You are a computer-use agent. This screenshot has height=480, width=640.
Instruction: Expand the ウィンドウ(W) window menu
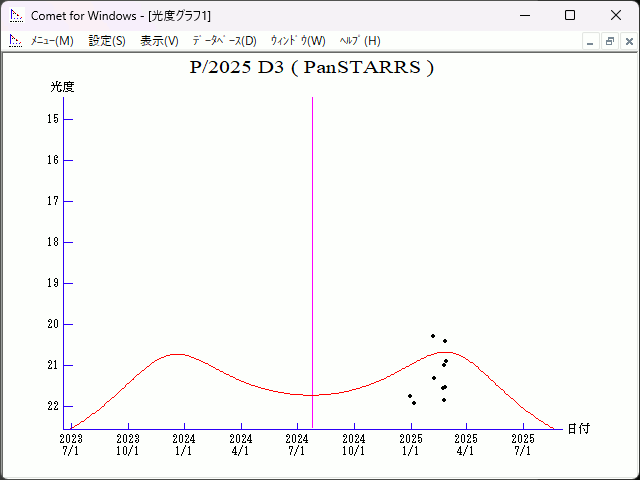pos(298,41)
